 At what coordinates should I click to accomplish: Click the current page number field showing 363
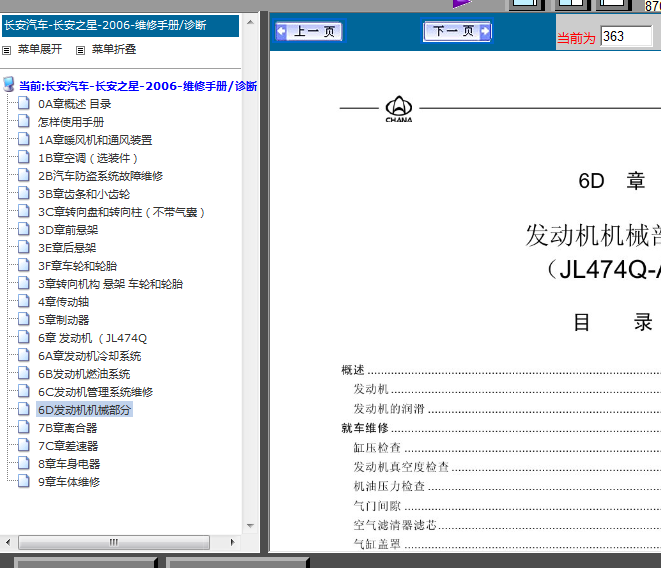coord(626,36)
